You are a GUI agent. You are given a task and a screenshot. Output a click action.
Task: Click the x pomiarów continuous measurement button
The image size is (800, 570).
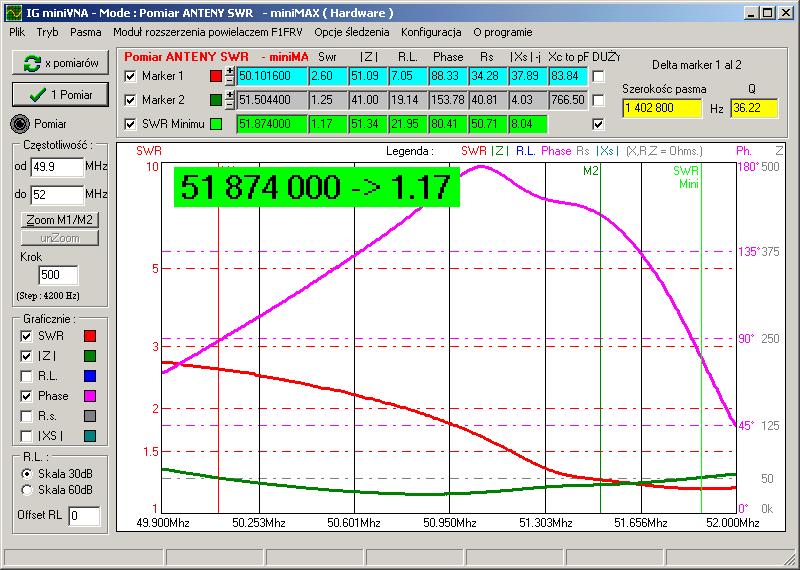(x=59, y=63)
